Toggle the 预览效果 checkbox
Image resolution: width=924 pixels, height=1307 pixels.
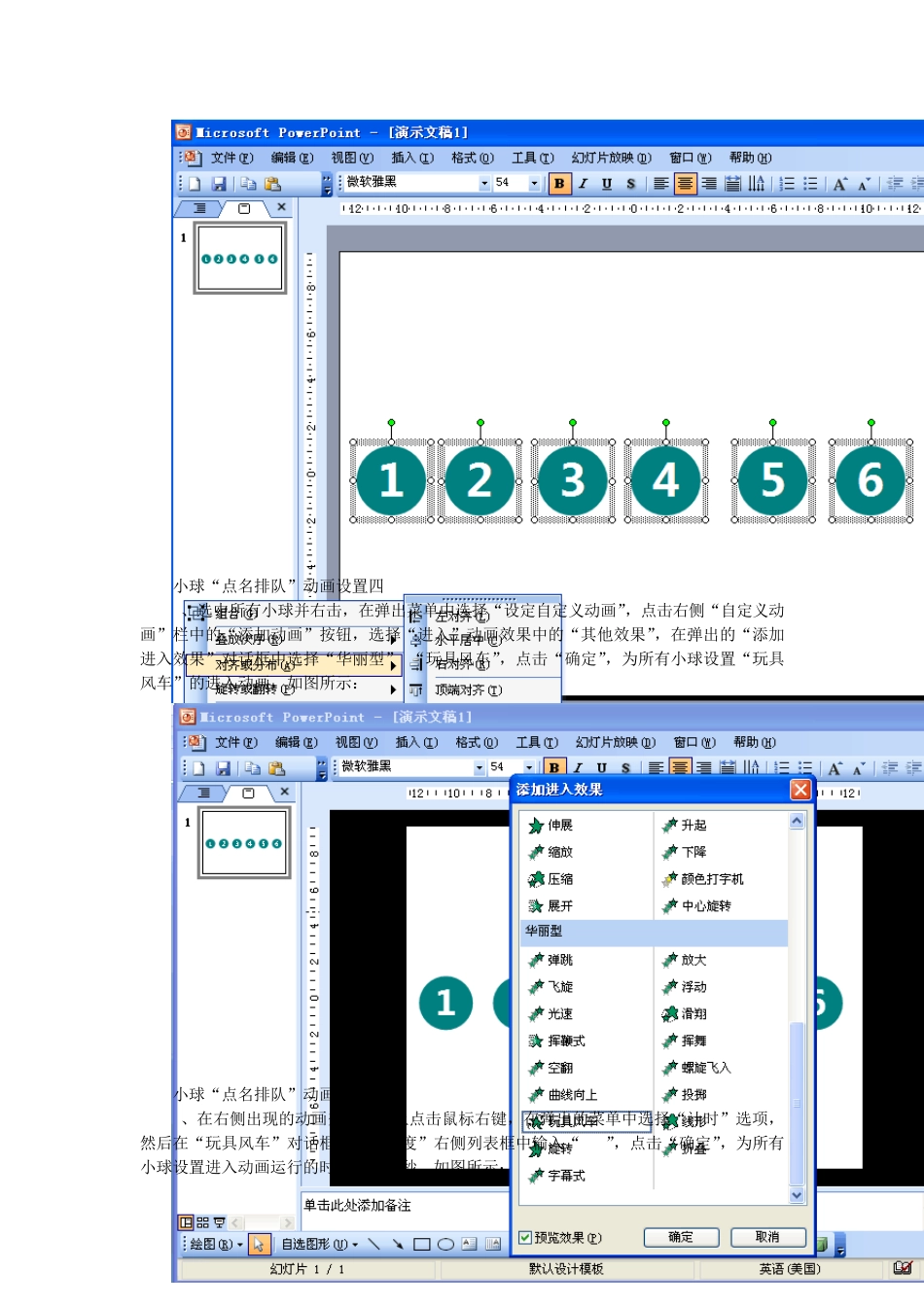tap(525, 1238)
